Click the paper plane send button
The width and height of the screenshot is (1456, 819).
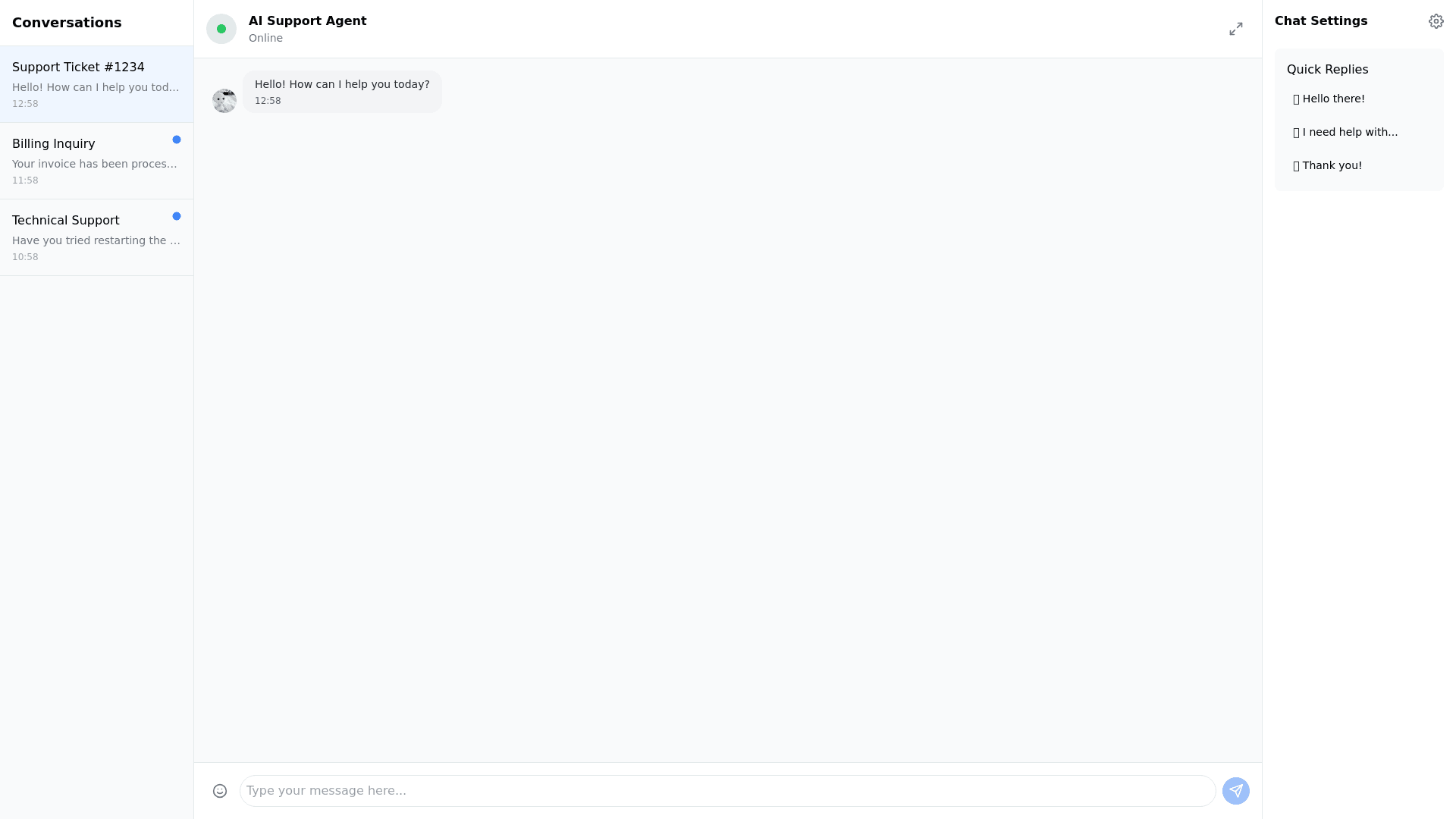point(1235,791)
